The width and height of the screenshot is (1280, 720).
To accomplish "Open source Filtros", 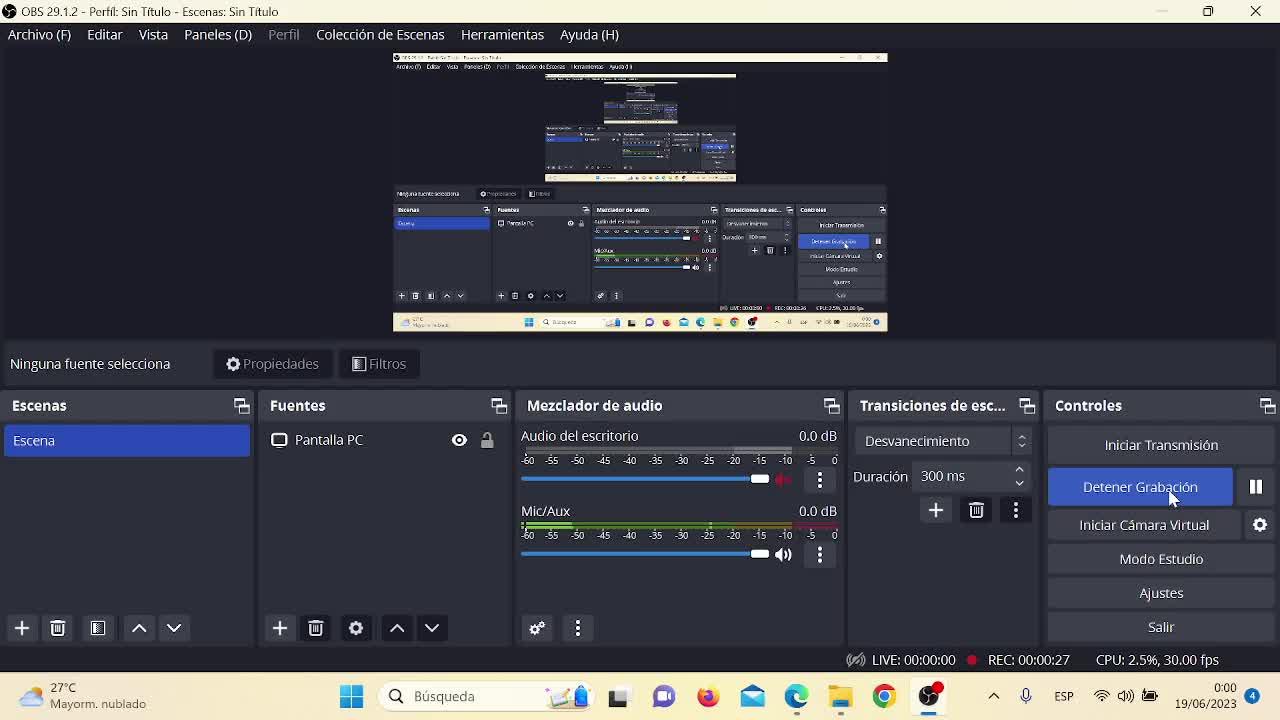I will [x=379, y=364].
